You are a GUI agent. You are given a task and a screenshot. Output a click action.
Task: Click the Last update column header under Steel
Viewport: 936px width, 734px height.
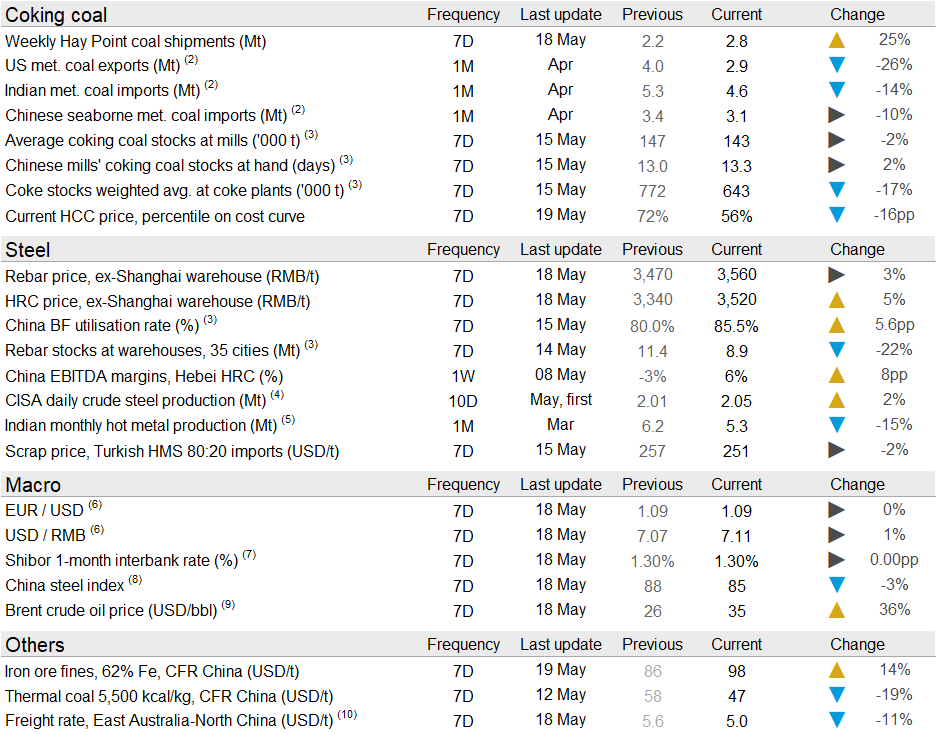[x=560, y=250]
